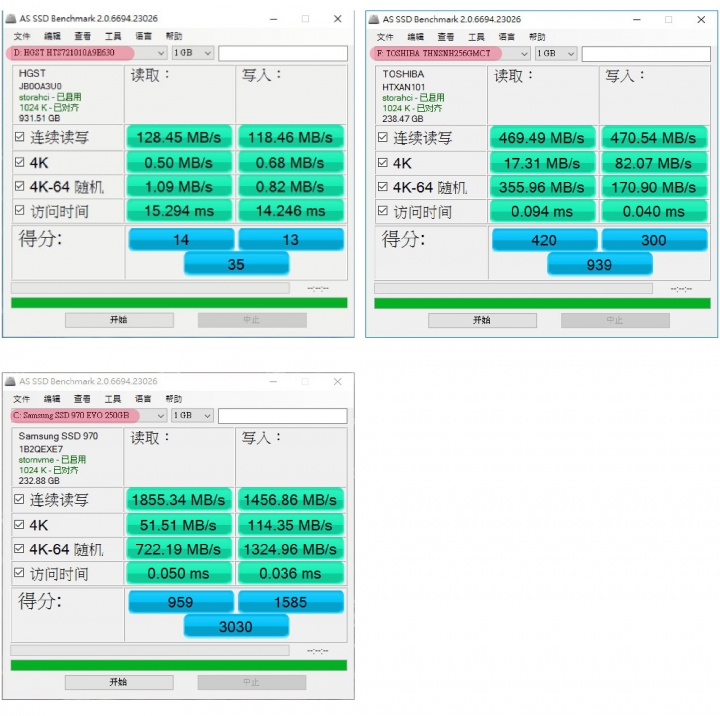Screen dimensions: 720x716
Task: Close the TOSHIBA benchmark window
Action: tap(701, 19)
